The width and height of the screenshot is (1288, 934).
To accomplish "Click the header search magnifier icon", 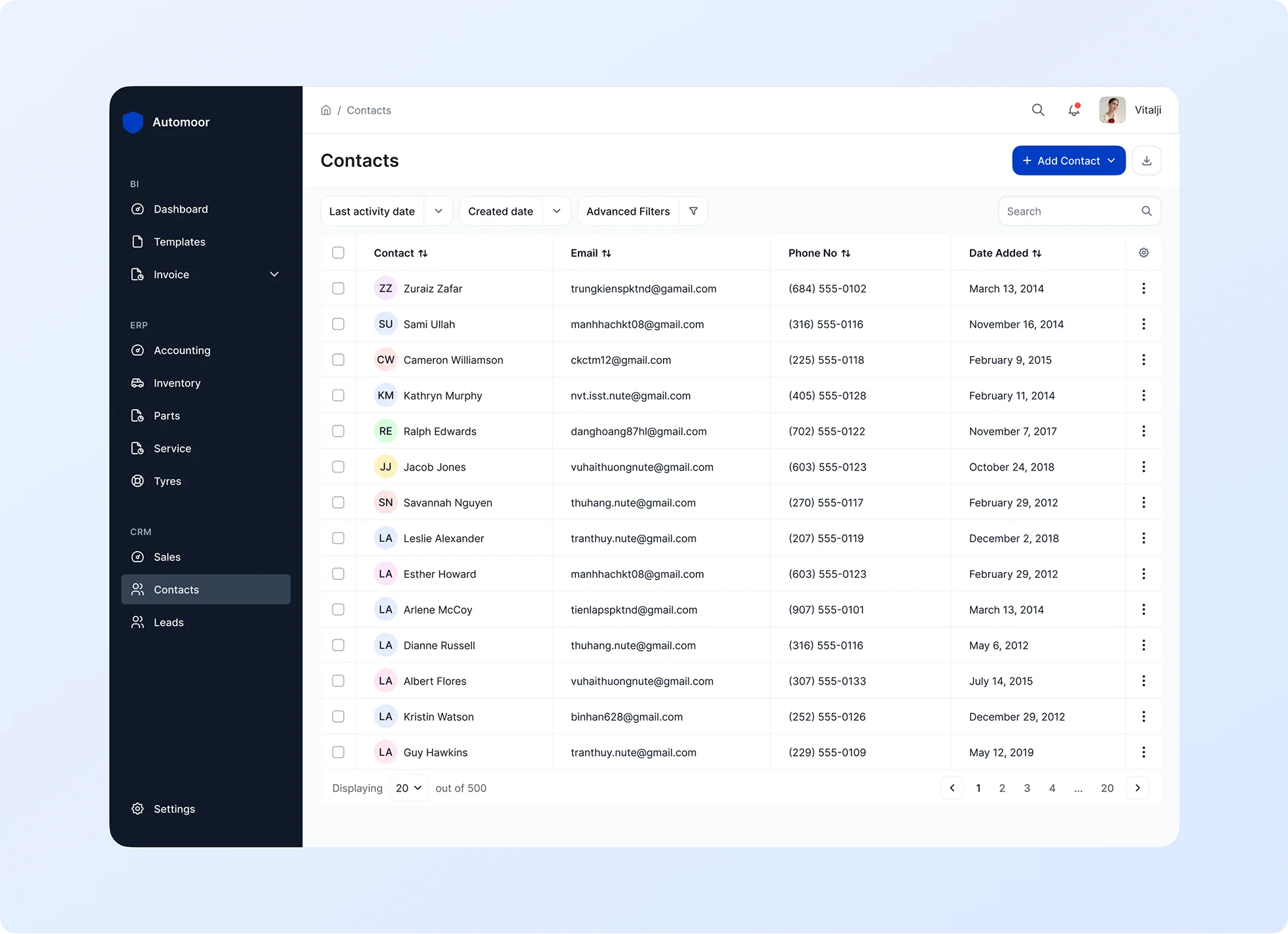I will (1038, 110).
